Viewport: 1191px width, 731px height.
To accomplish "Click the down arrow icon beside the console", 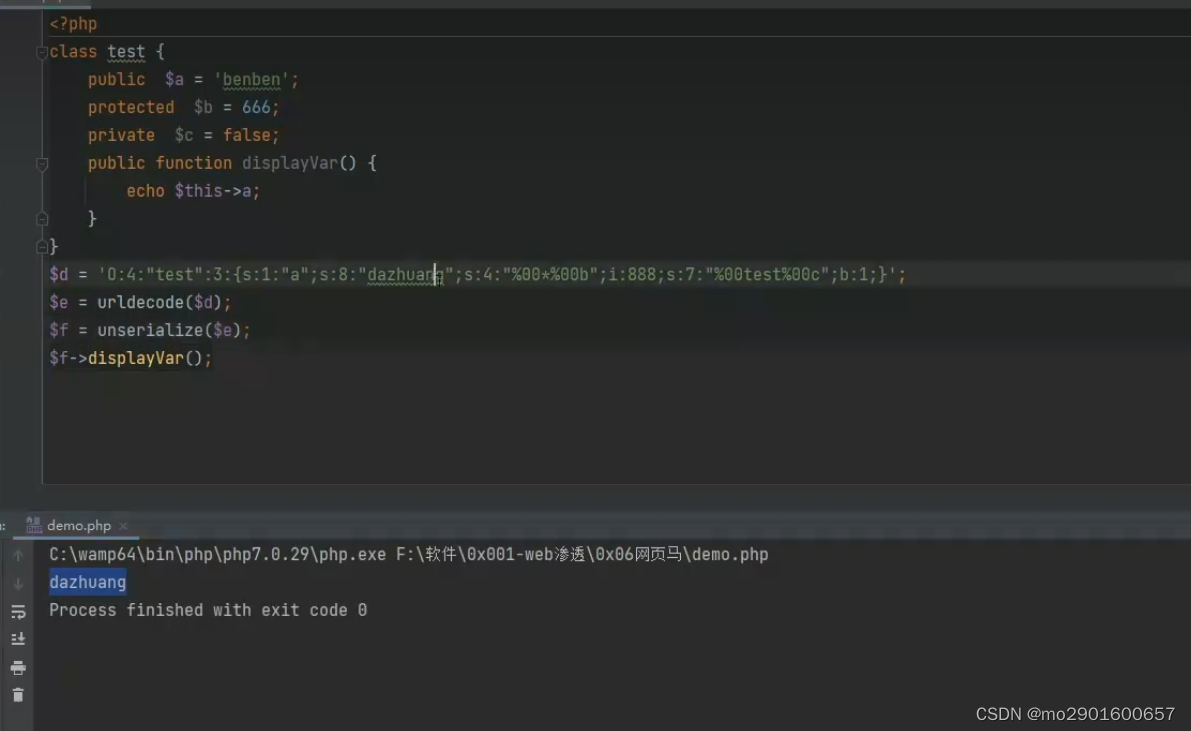I will coord(18,582).
